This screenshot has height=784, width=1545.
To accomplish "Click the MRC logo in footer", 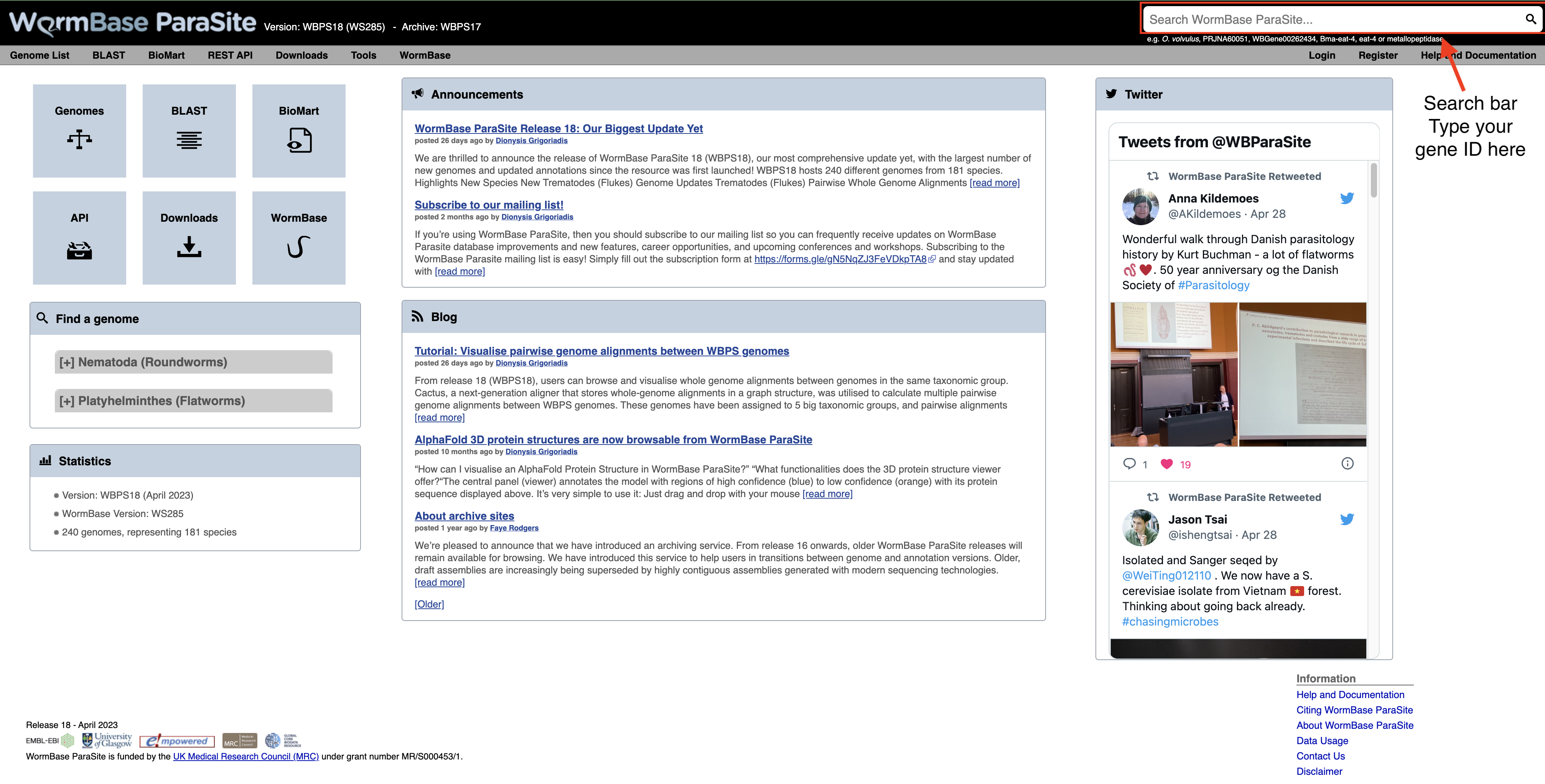I will (239, 740).
